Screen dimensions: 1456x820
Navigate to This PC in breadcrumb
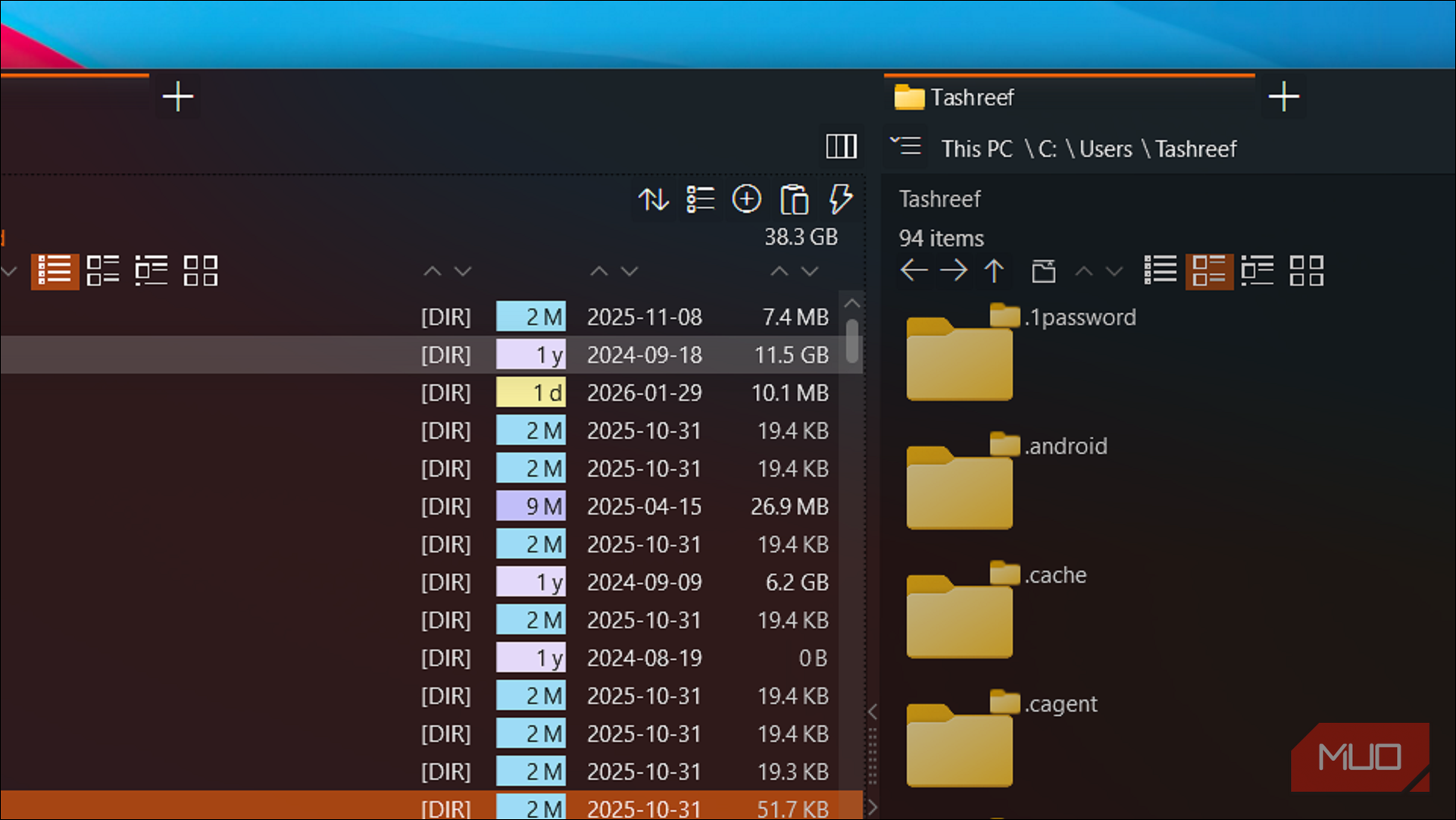pos(977,149)
